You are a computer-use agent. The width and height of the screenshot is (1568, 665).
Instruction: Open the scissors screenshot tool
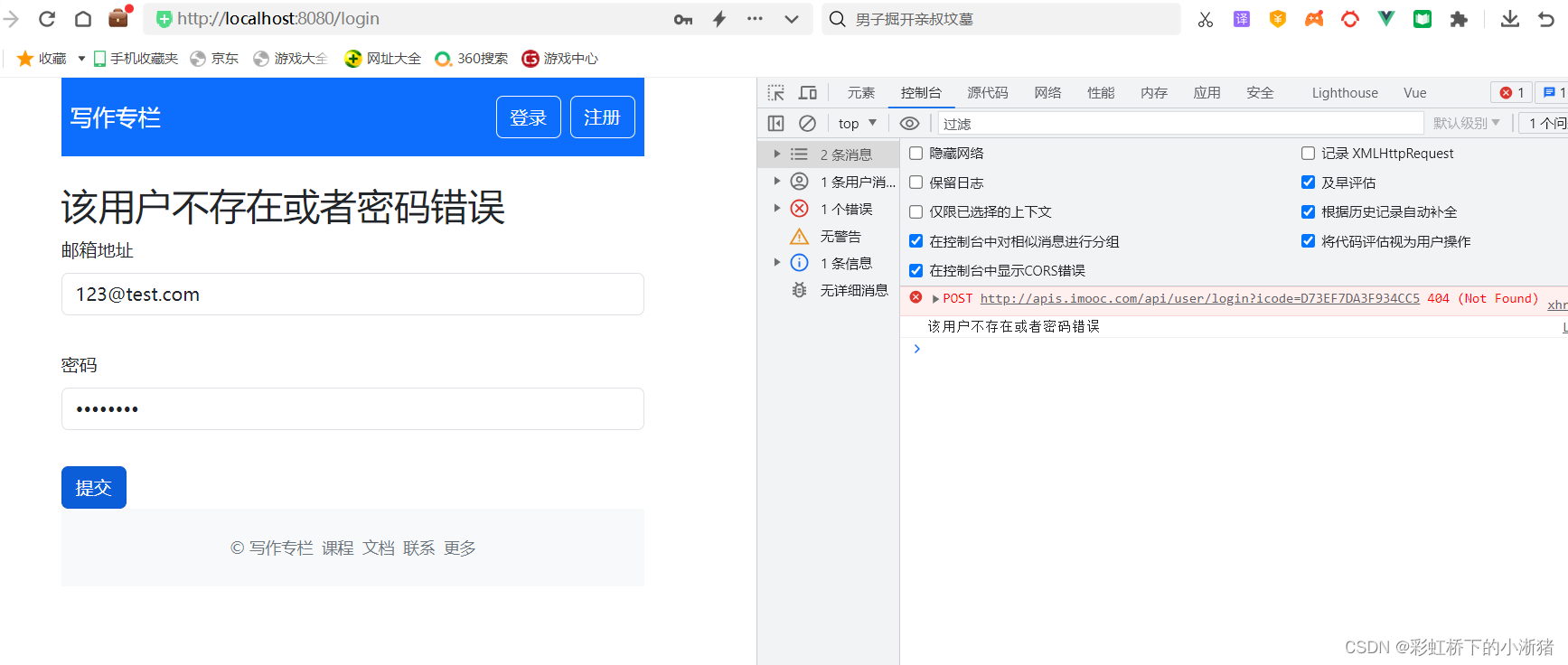pyautogui.click(x=1206, y=19)
